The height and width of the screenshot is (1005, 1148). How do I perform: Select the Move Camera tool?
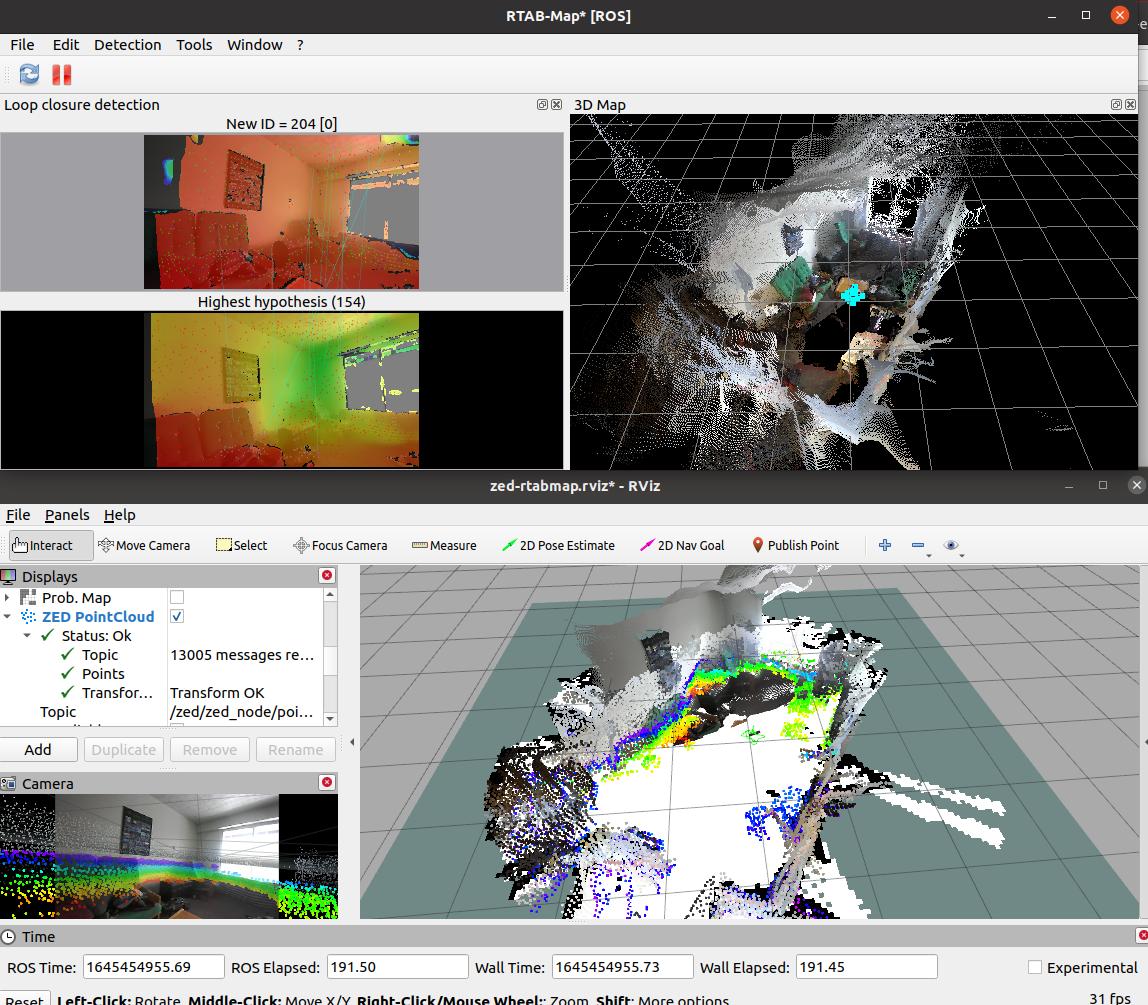144,545
